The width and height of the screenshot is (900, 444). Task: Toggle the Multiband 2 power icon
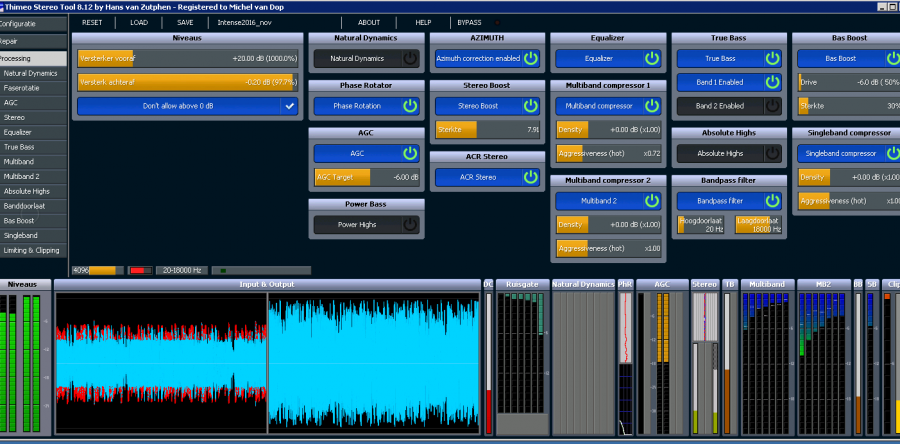point(652,201)
